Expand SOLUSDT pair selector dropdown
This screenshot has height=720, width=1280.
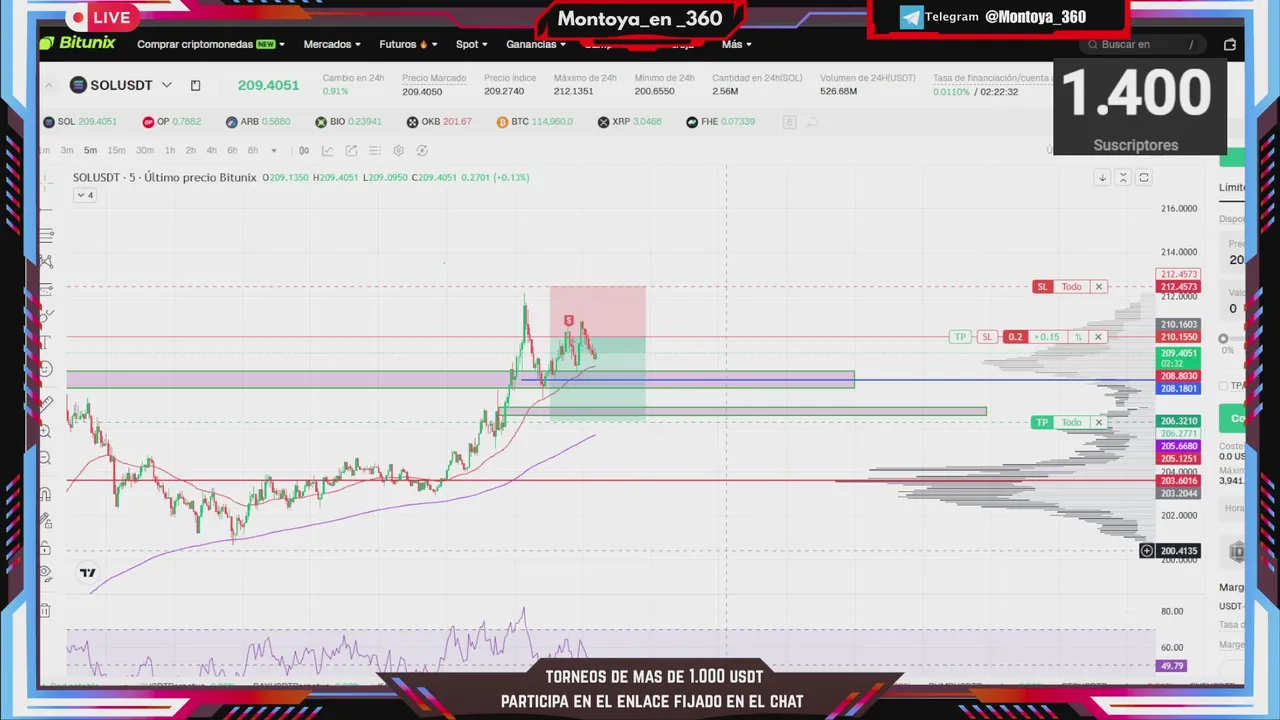(x=166, y=85)
